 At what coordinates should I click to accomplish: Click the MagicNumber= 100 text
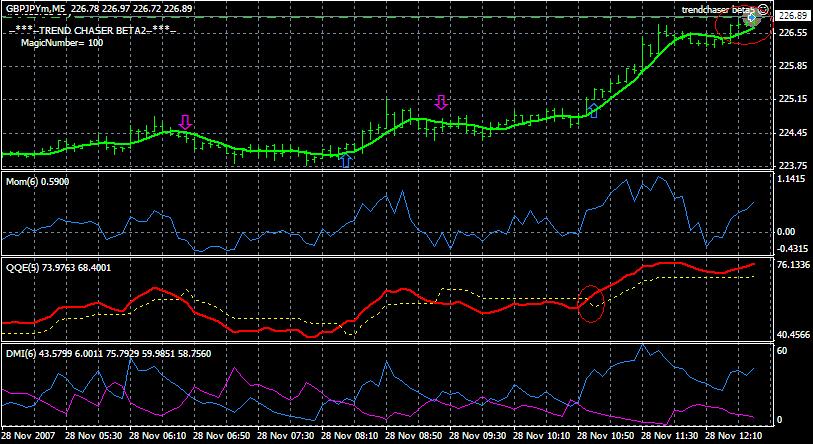62,43
